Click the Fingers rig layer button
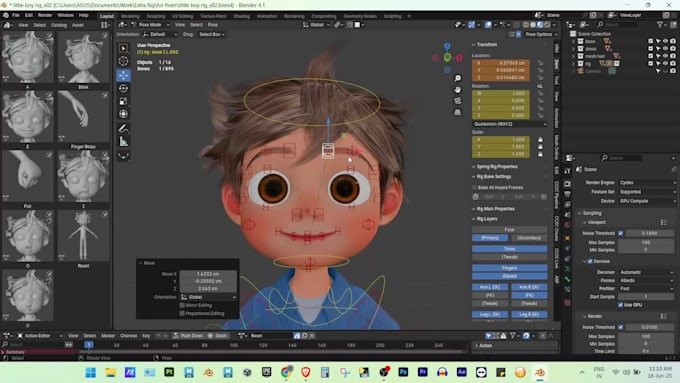Screen dimensions: 680x383 coord(510,268)
